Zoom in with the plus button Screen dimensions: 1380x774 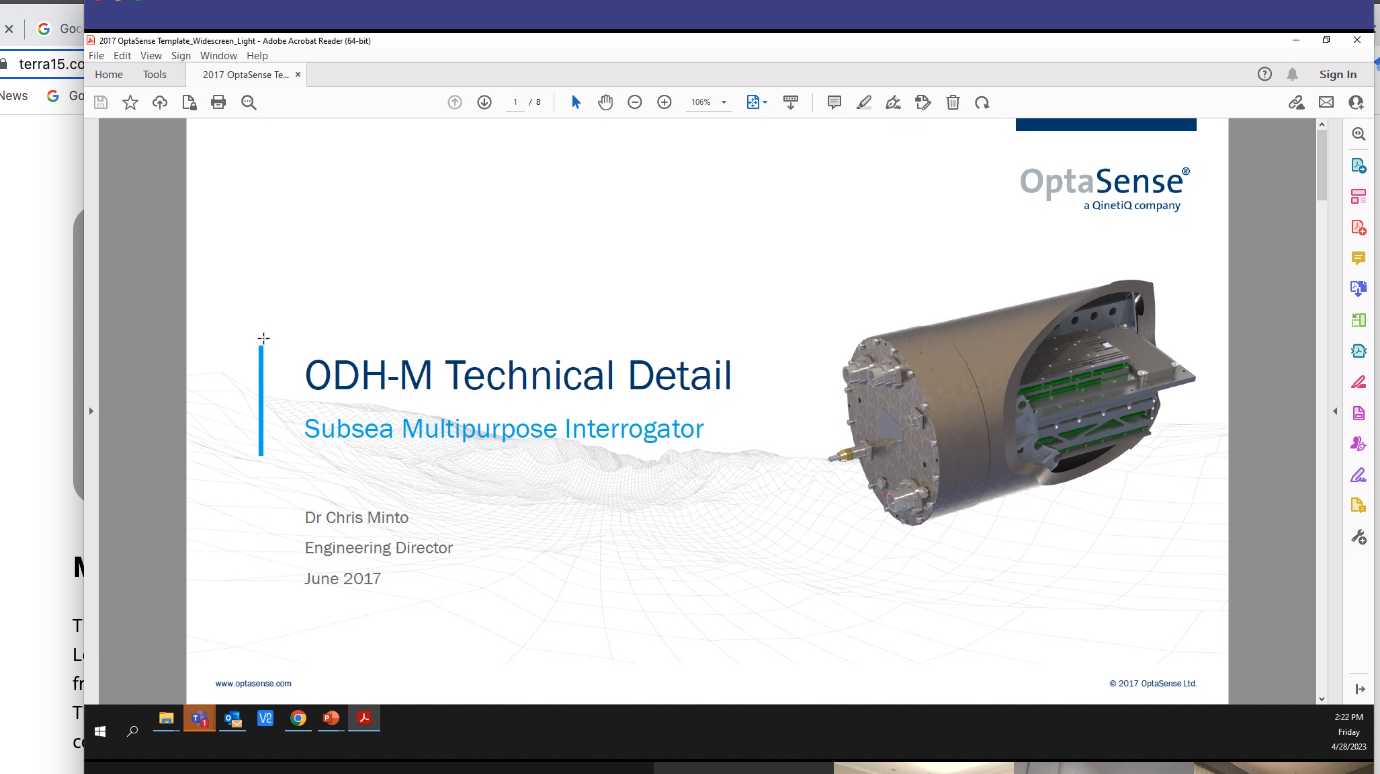click(664, 102)
